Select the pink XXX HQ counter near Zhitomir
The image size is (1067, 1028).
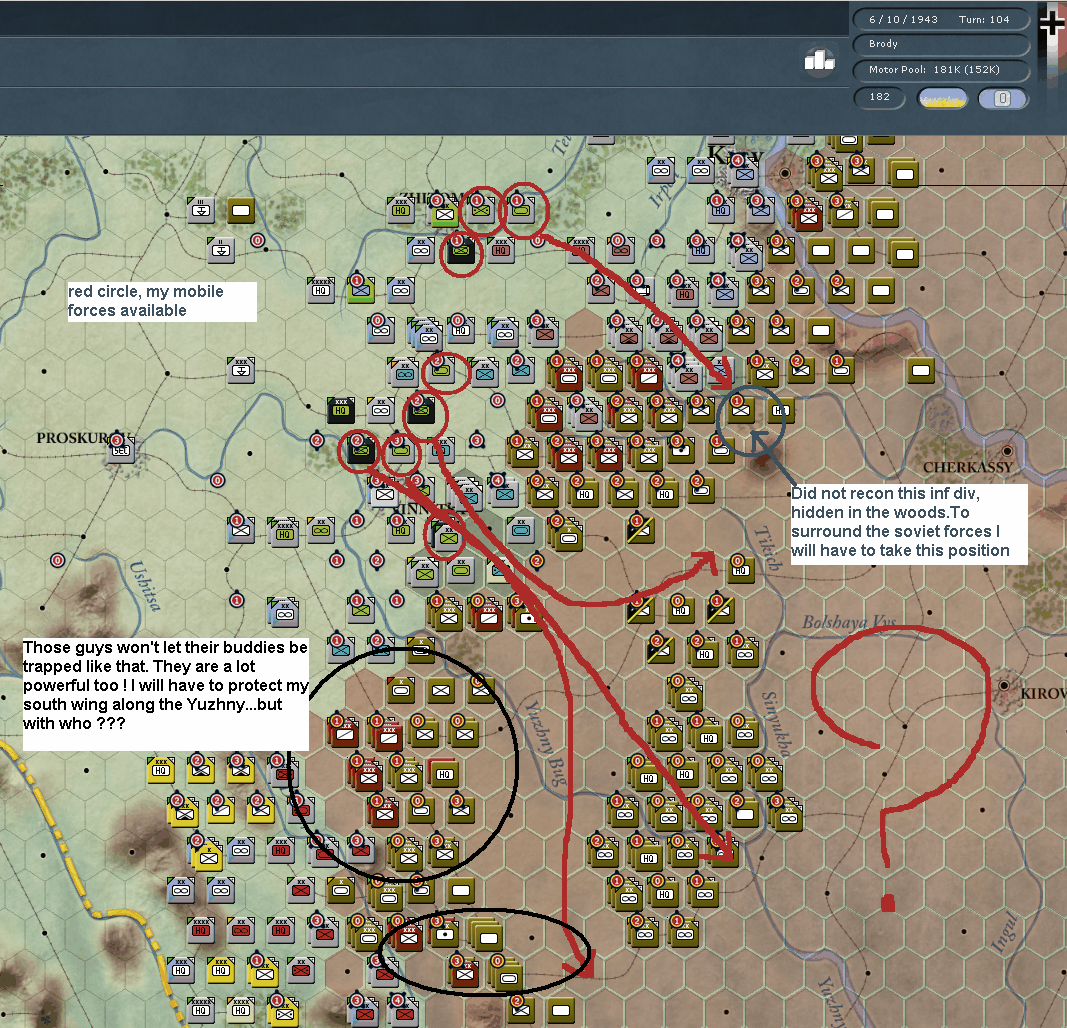click(x=500, y=249)
